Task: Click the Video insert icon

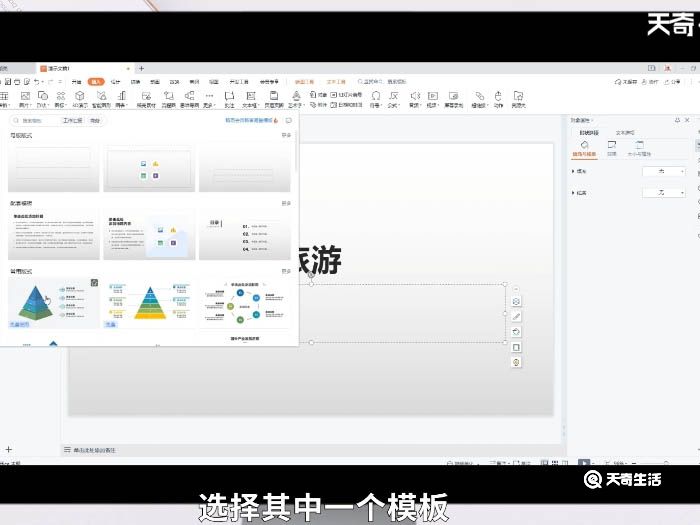Action: 433,96
